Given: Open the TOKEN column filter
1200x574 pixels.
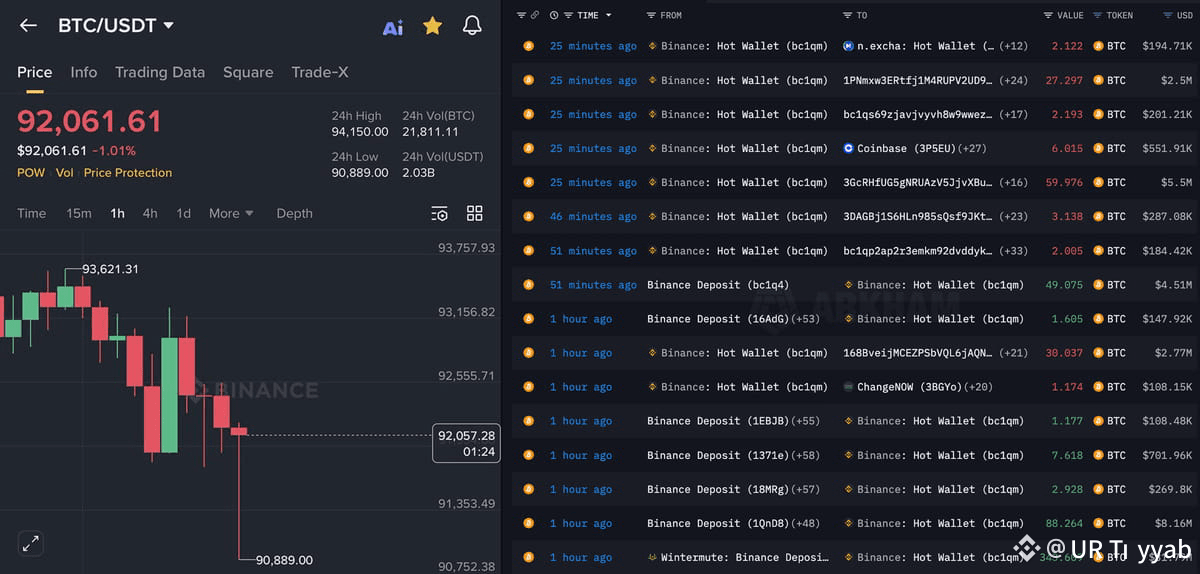Looking at the screenshot, I should tap(1097, 15).
